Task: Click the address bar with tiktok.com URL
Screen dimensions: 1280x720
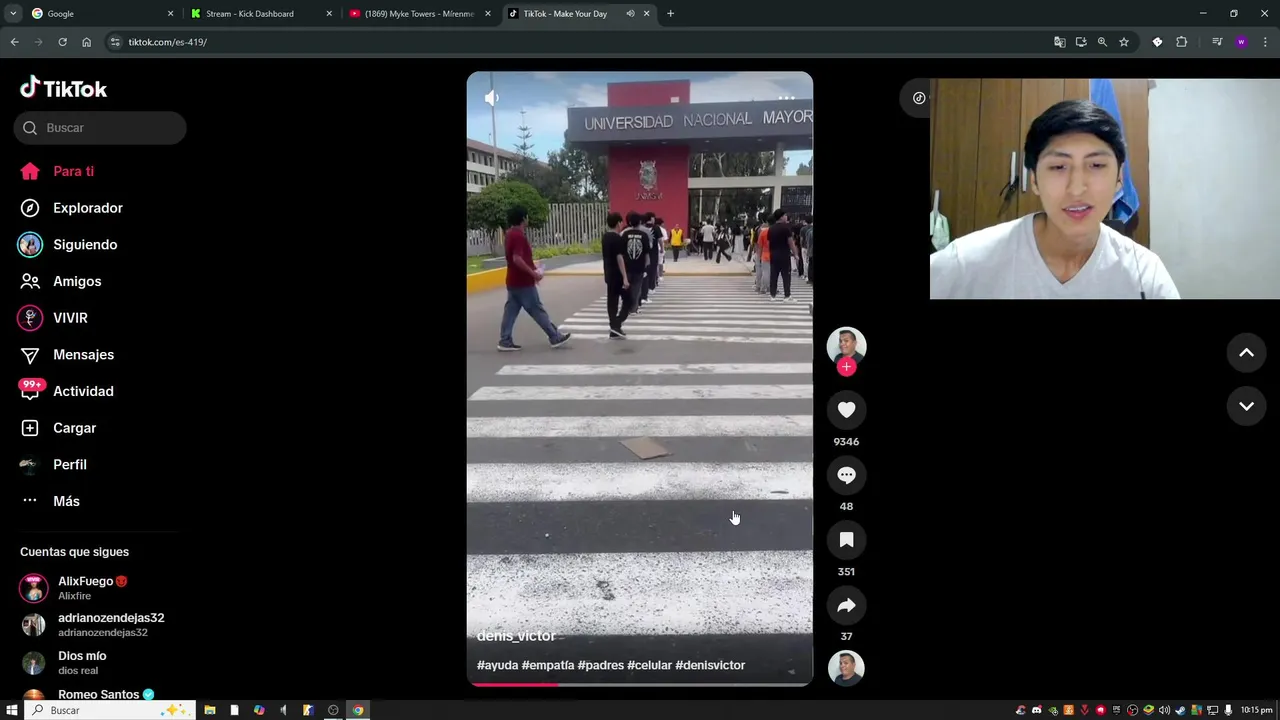Action: 580,42
